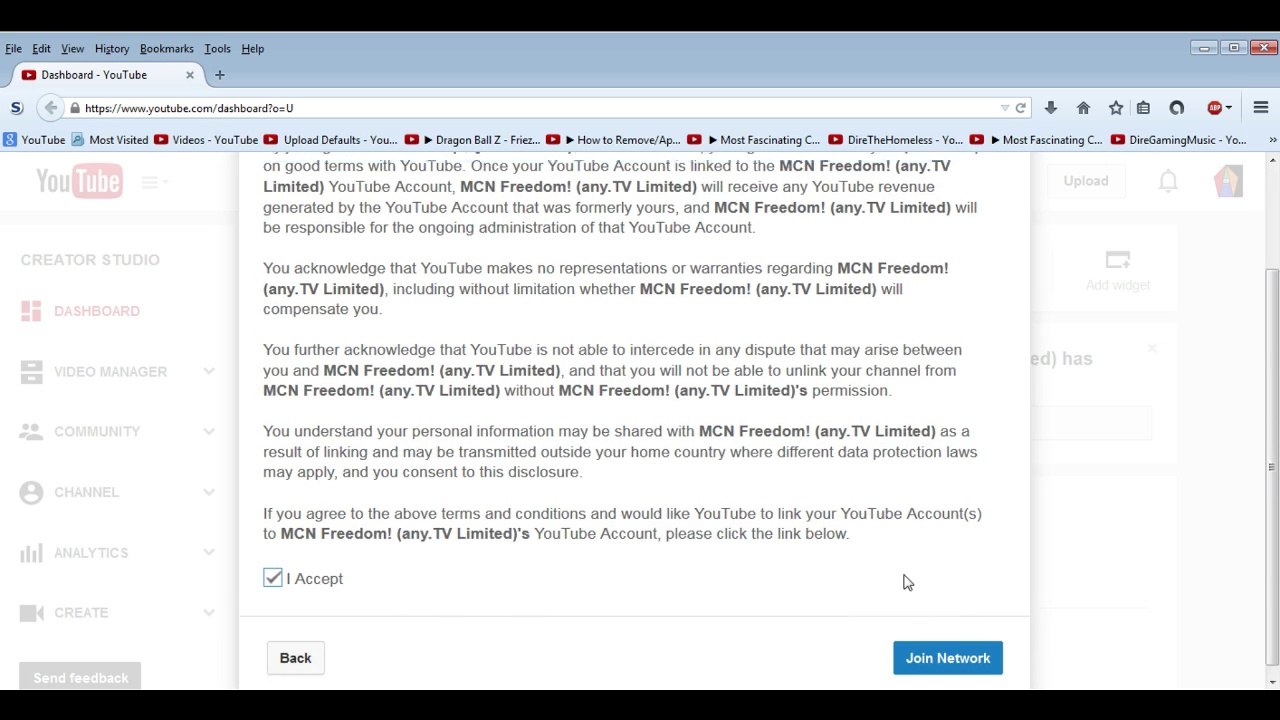Reload the page with the refresh icon
Image resolution: width=1280 pixels, height=720 pixels.
tap(1020, 108)
